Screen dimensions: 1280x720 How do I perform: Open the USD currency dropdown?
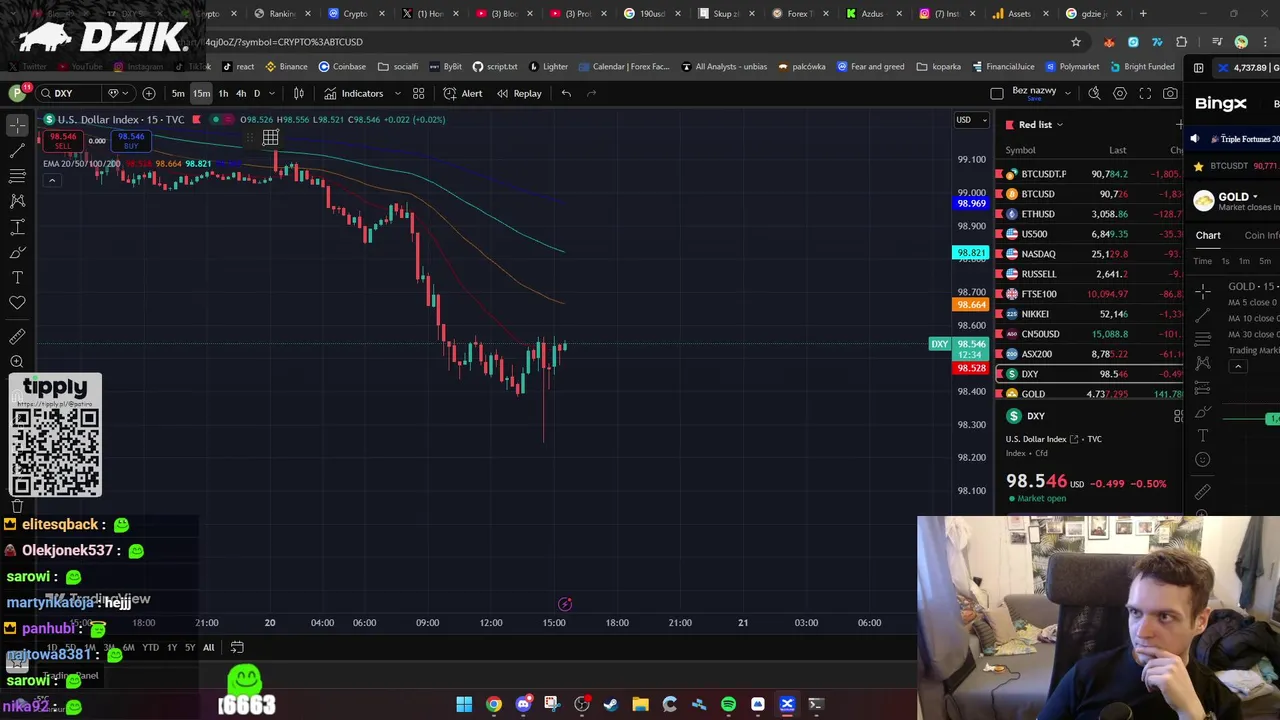(x=971, y=120)
